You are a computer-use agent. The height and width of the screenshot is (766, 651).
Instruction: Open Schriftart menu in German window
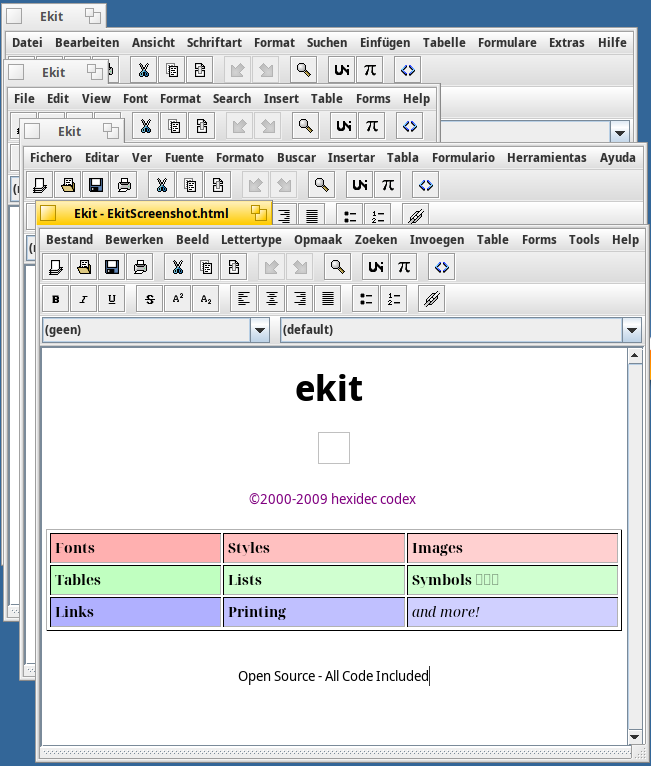[x=214, y=43]
